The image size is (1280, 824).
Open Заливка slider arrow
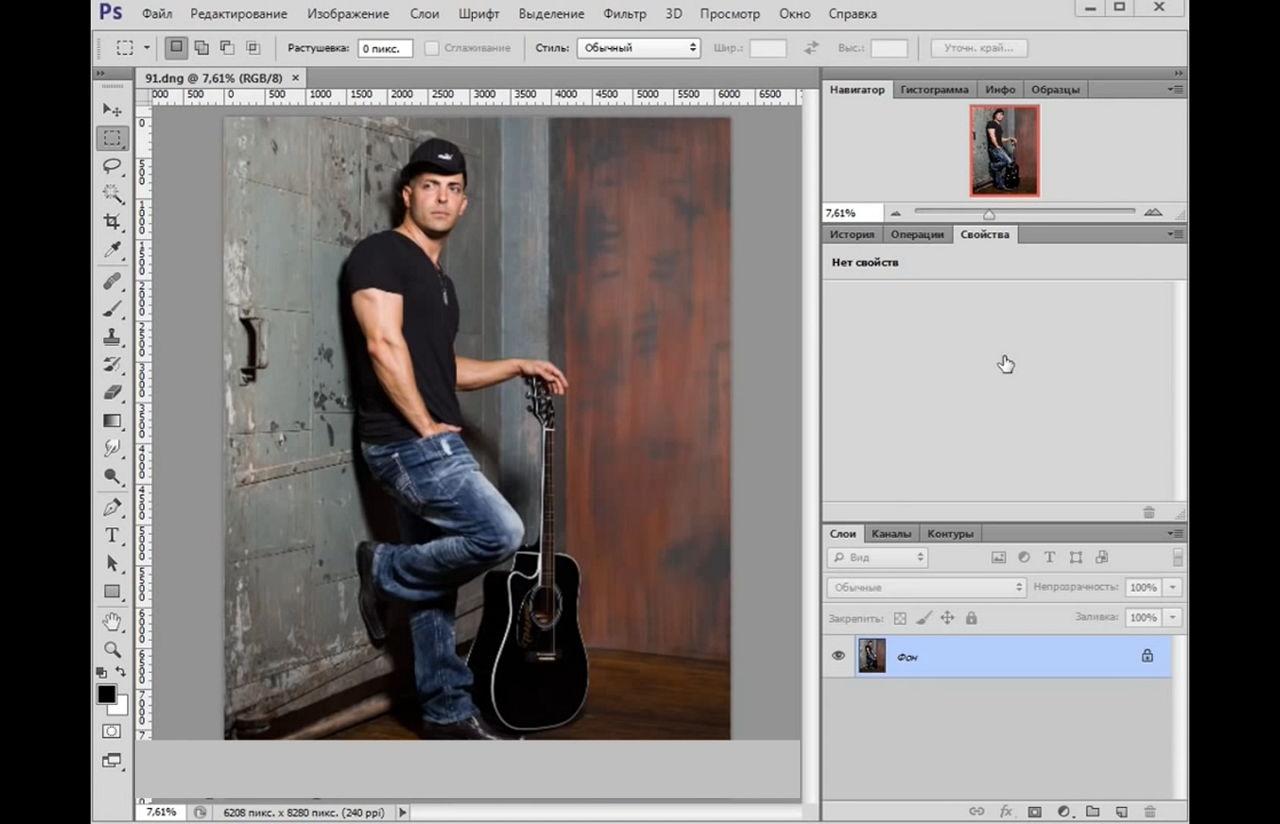coord(1173,617)
